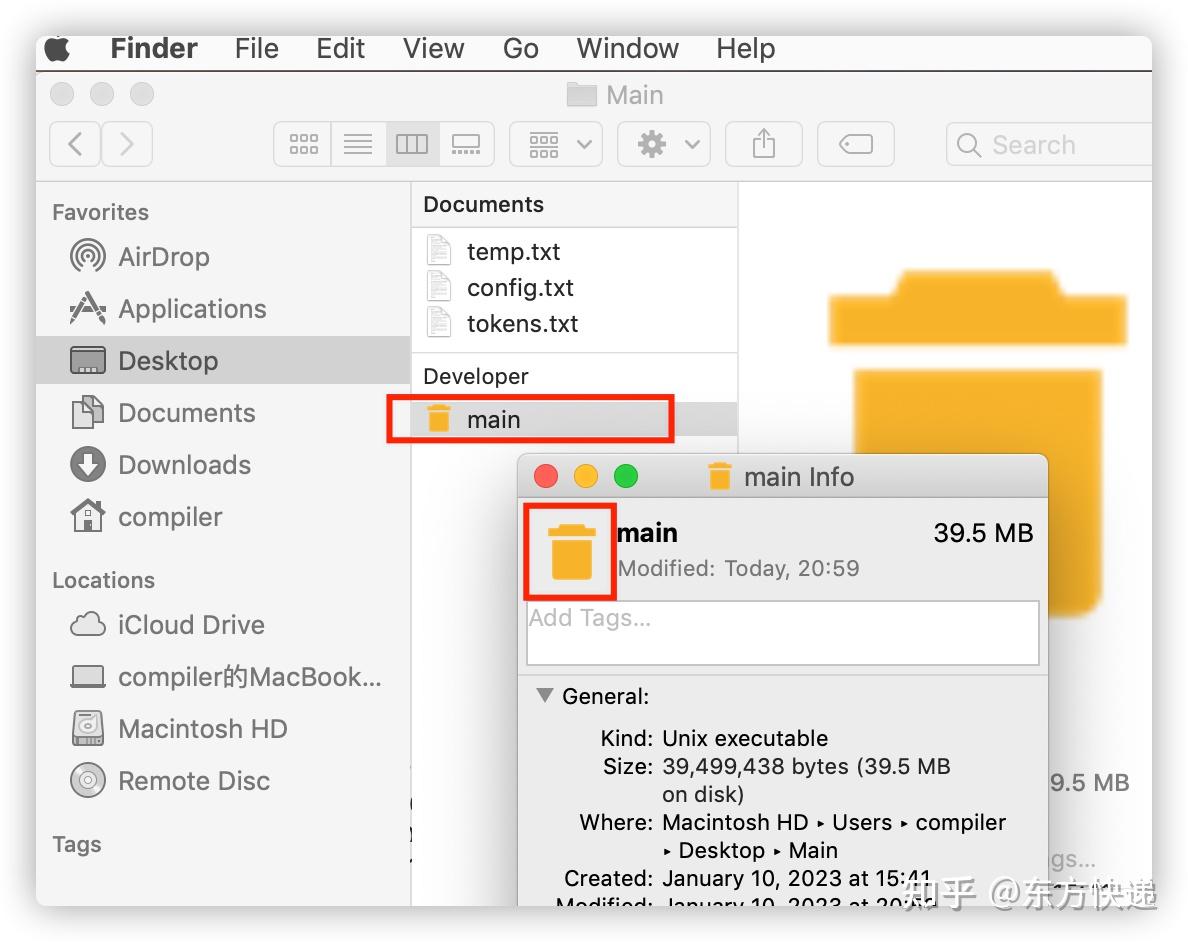Click the 39.5 MB size in Info header
The width and height of the screenshot is (1188, 942).
click(x=983, y=533)
